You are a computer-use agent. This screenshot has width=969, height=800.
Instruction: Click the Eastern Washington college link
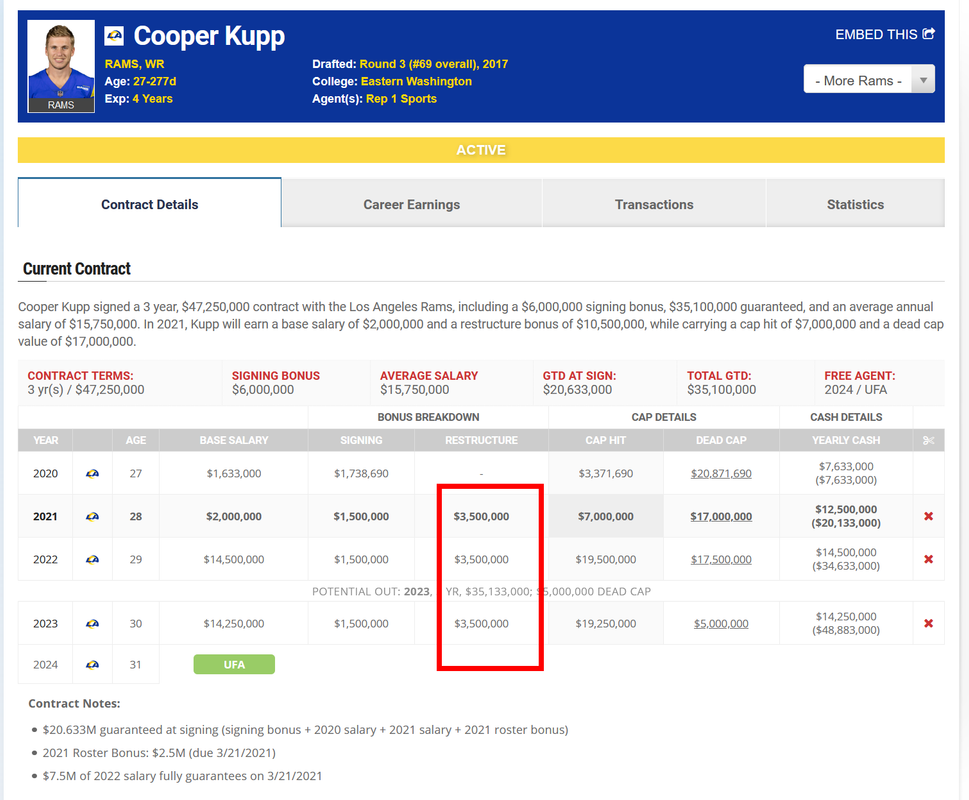tap(416, 82)
